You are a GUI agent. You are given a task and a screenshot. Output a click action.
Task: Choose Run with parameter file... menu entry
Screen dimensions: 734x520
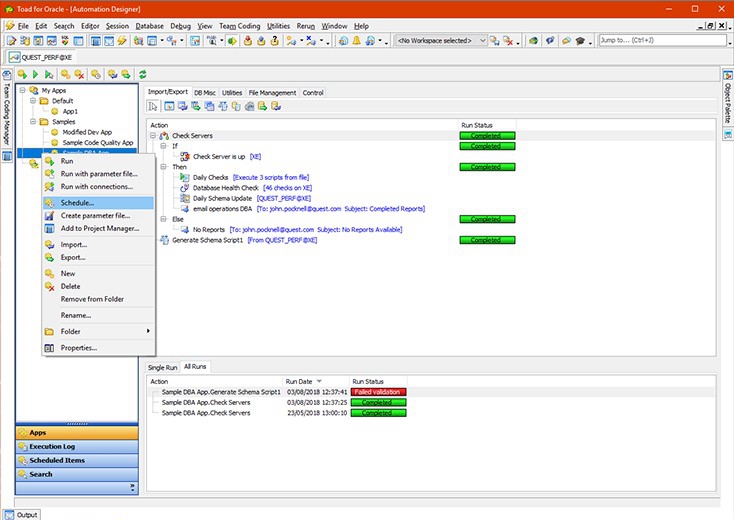click(98, 174)
